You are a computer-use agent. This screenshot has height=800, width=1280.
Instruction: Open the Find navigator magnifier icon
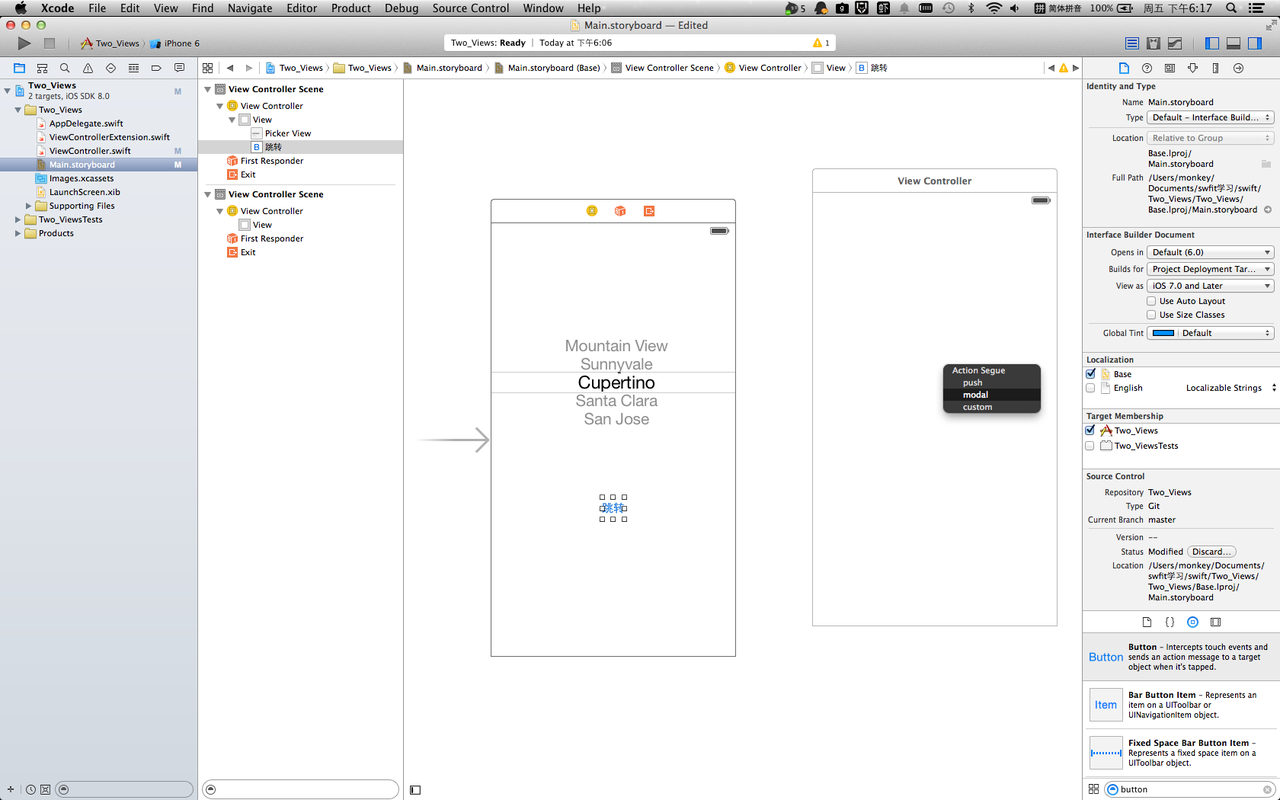(x=65, y=68)
